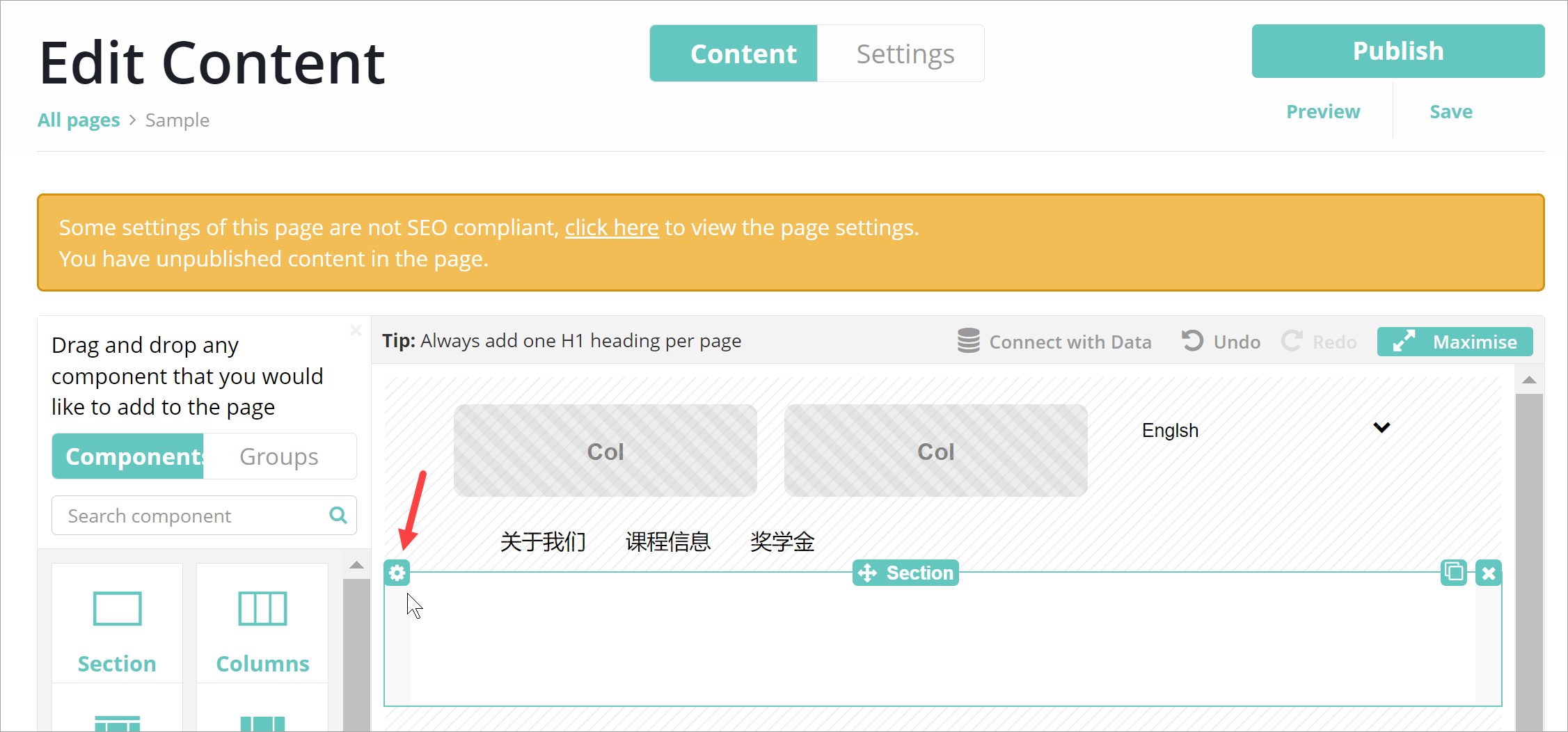Focus the Search component field
1568x732 pixels.
(188, 516)
